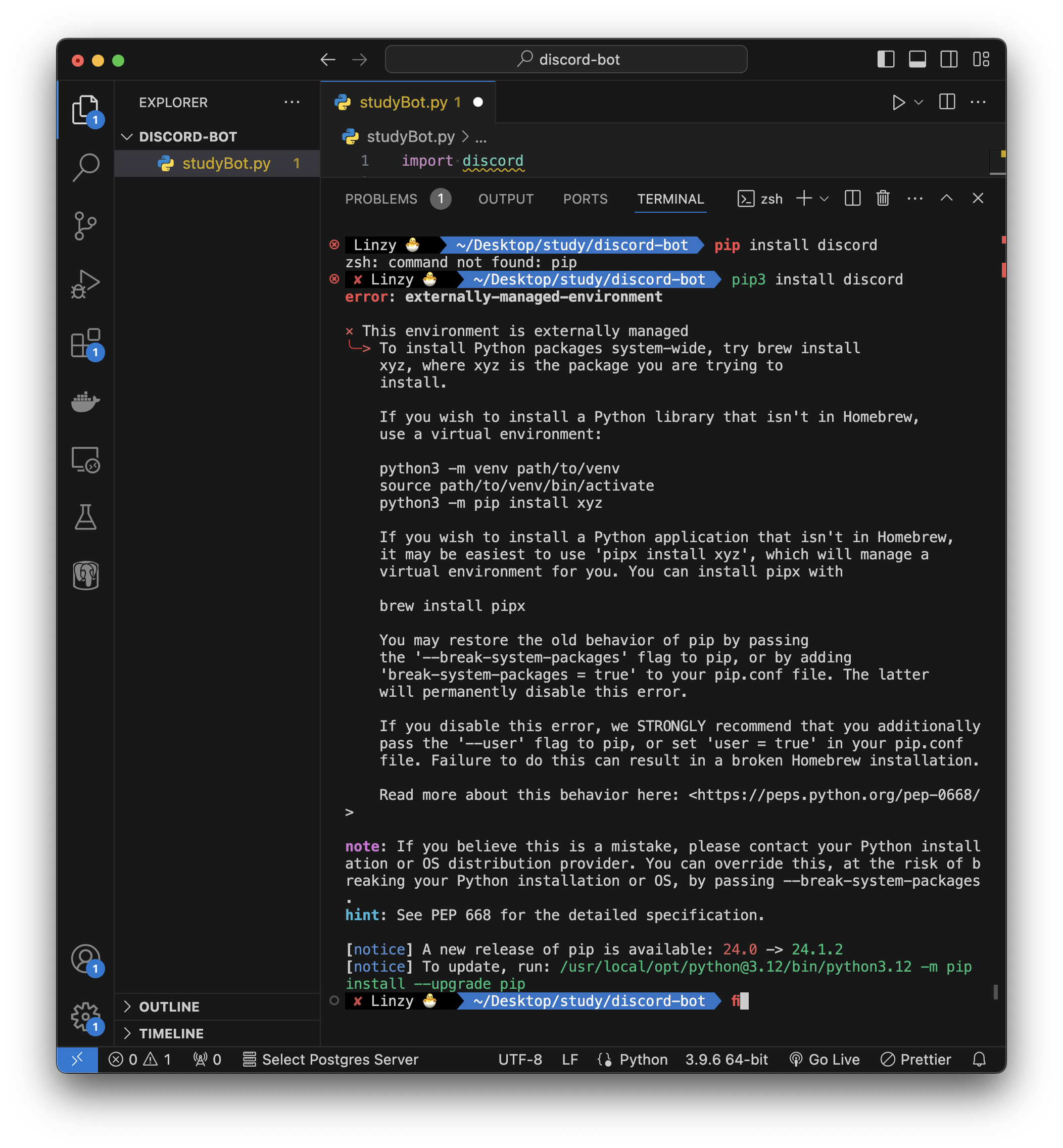The width and height of the screenshot is (1063, 1148).
Task: Select studyBot.py in the file tree
Action: (x=216, y=163)
